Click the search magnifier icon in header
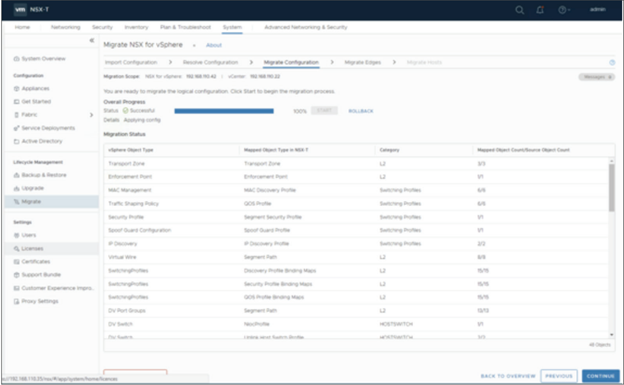 click(x=519, y=10)
